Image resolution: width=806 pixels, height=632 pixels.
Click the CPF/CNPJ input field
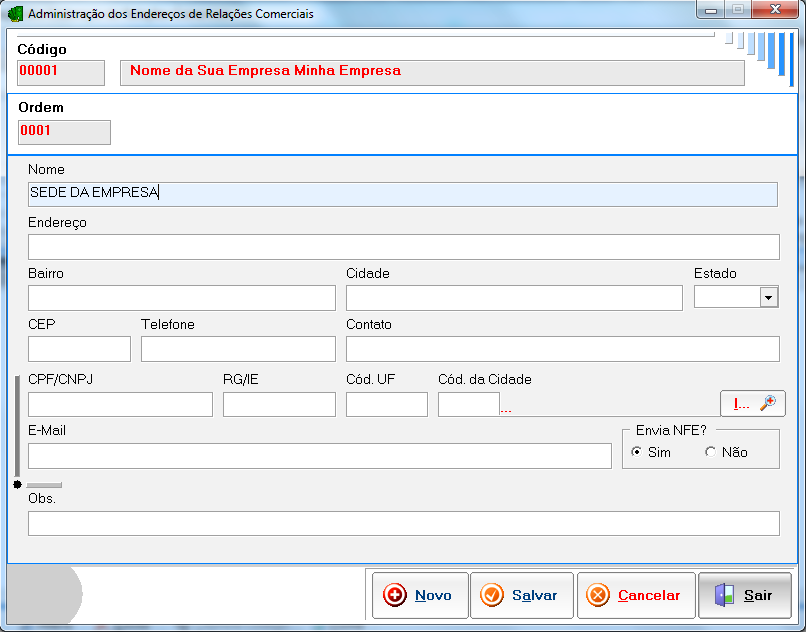click(x=120, y=404)
